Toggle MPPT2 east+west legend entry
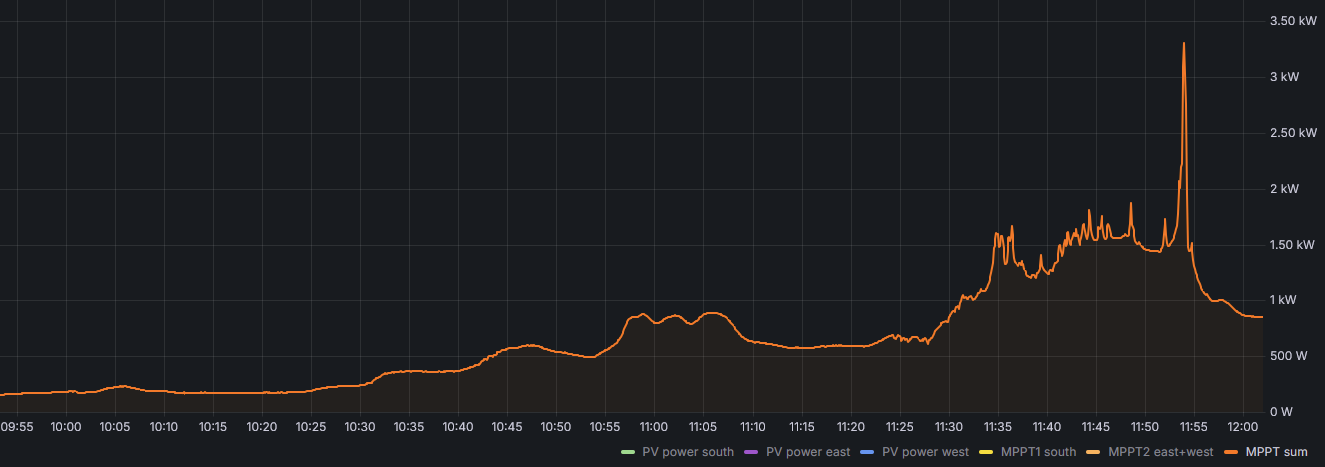 [x=1161, y=452]
